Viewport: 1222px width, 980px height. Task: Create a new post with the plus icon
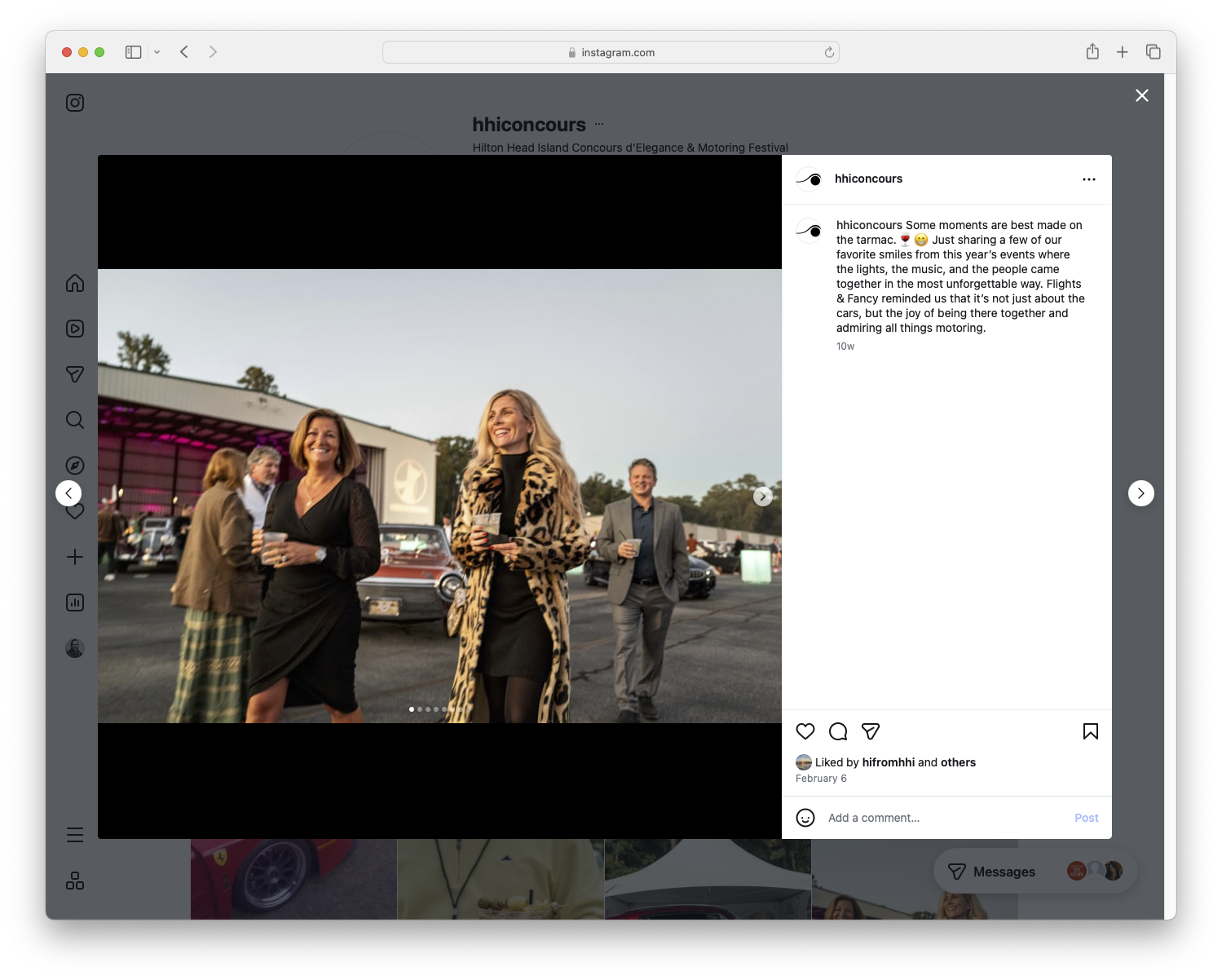tap(74, 556)
